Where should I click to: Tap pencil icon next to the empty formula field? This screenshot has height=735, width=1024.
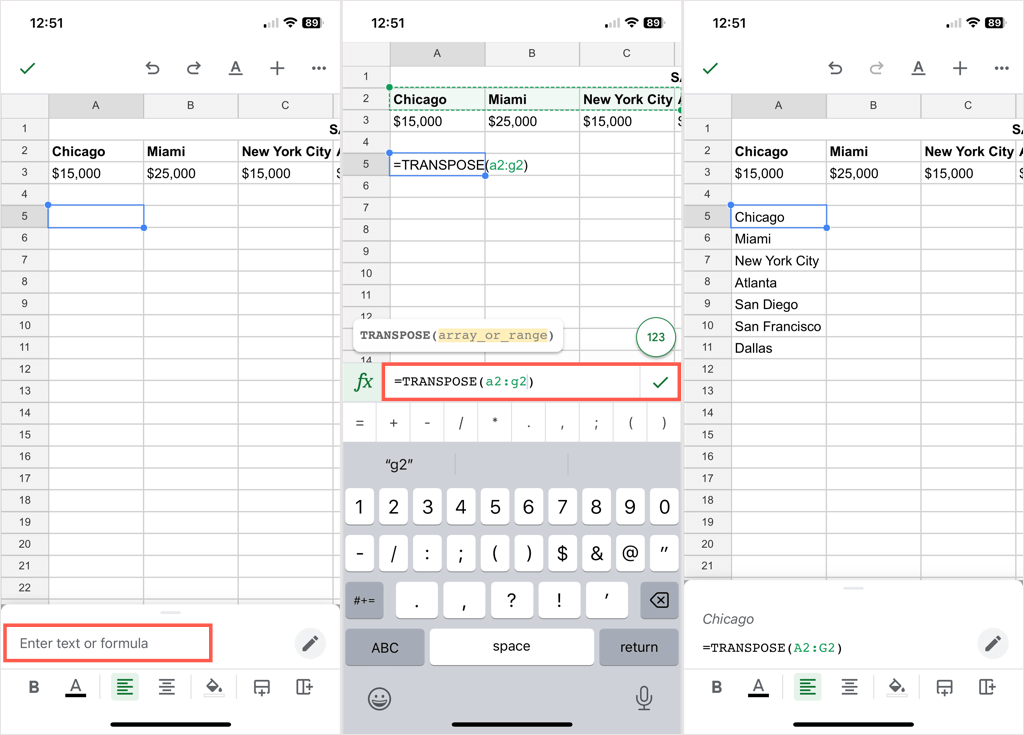click(x=310, y=643)
